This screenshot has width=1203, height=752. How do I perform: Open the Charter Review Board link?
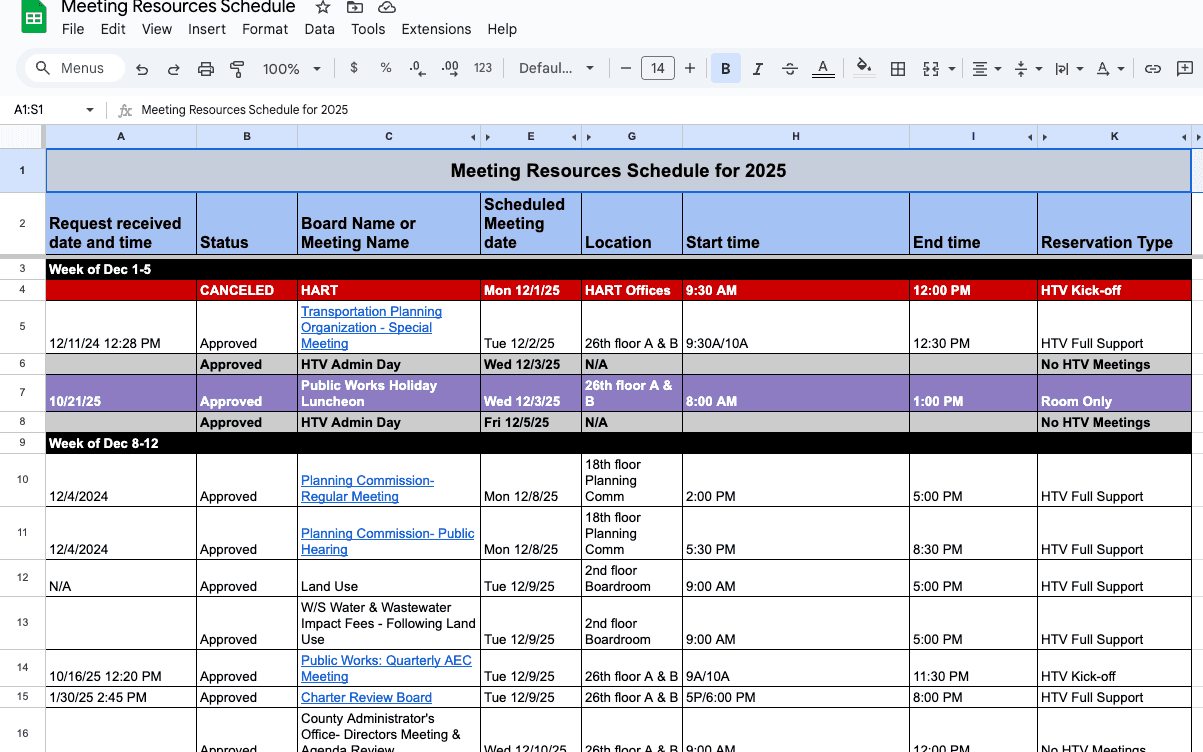366,697
